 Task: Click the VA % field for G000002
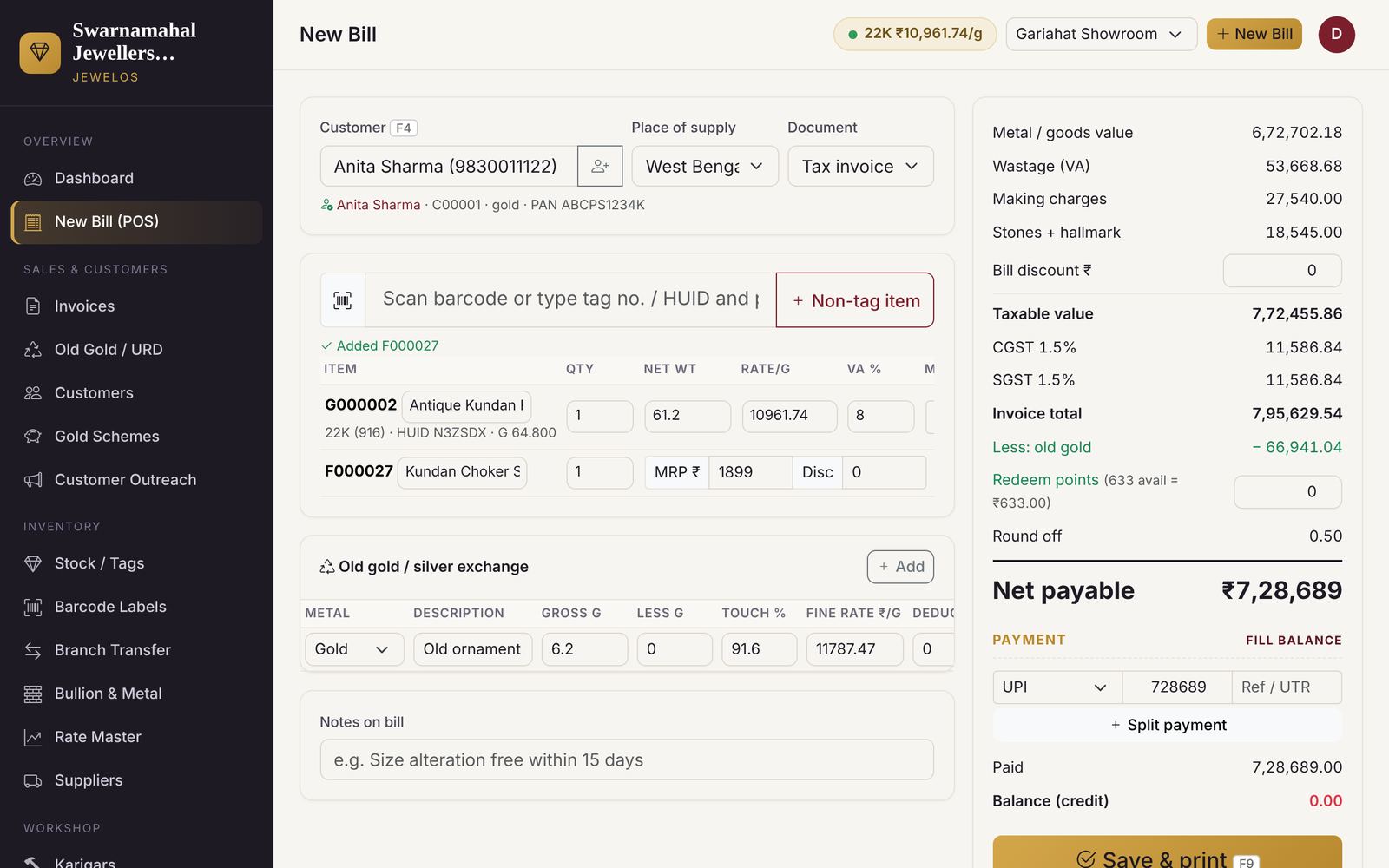click(880, 416)
